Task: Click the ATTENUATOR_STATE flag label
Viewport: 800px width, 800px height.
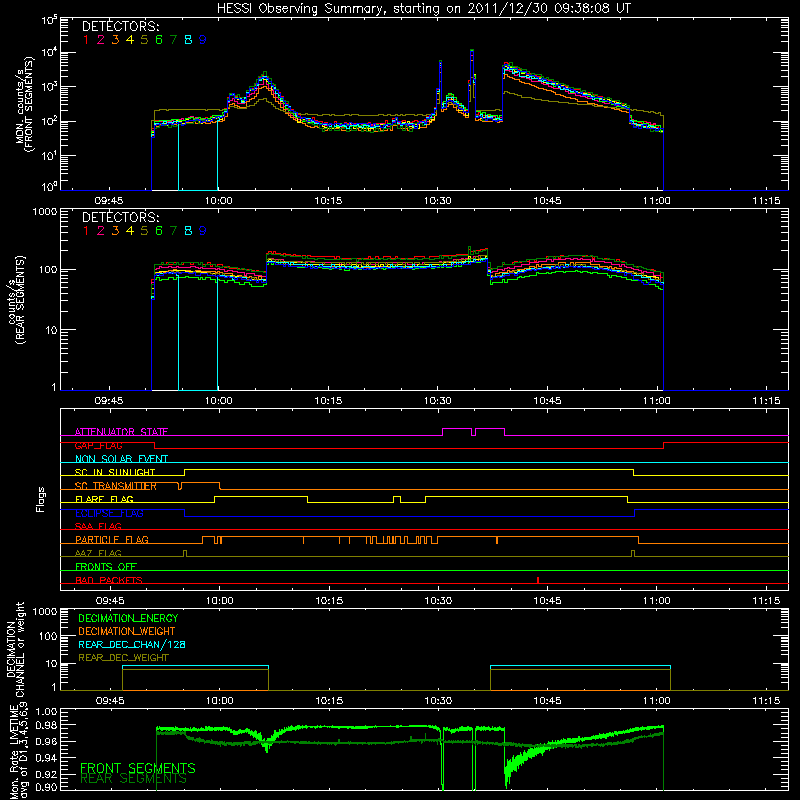Action: point(121,432)
